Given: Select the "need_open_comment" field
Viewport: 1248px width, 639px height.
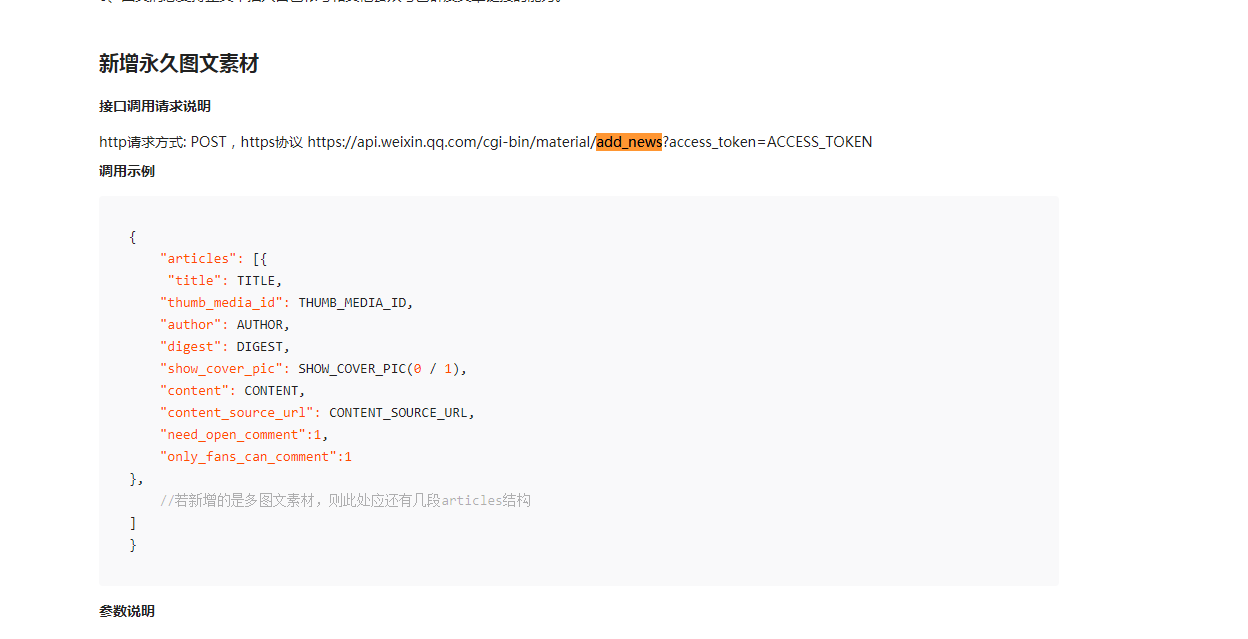Looking at the screenshot, I should pyautogui.click(x=232, y=434).
